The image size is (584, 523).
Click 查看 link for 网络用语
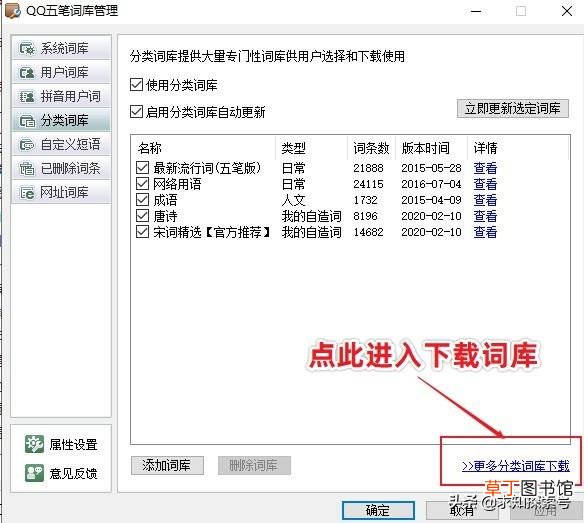(x=485, y=184)
